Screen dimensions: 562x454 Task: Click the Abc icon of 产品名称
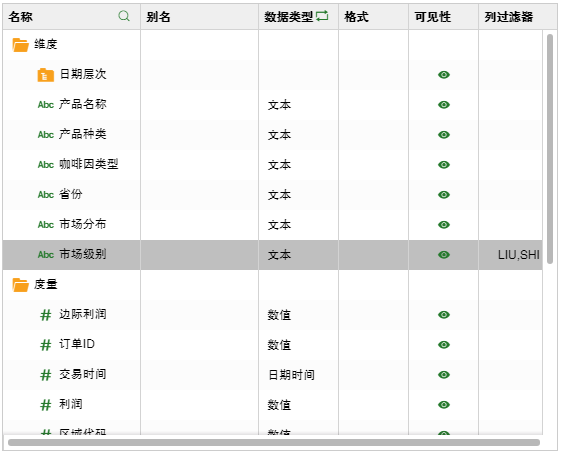coord(46,105)
